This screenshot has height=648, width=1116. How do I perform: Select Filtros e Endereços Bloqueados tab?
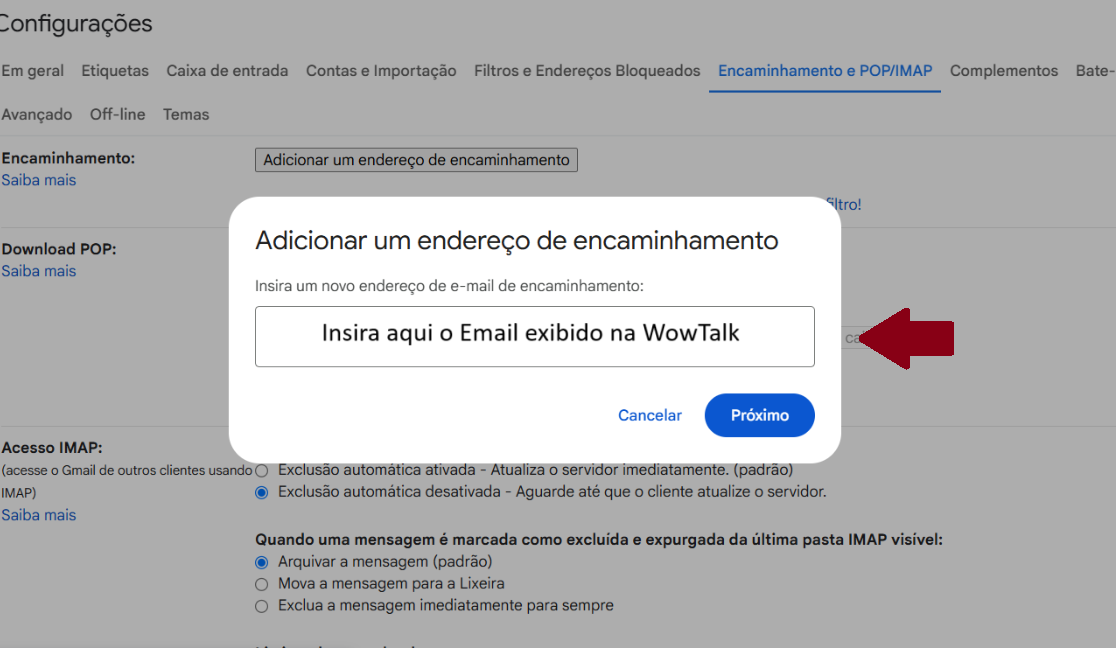(x=587, y=71)
